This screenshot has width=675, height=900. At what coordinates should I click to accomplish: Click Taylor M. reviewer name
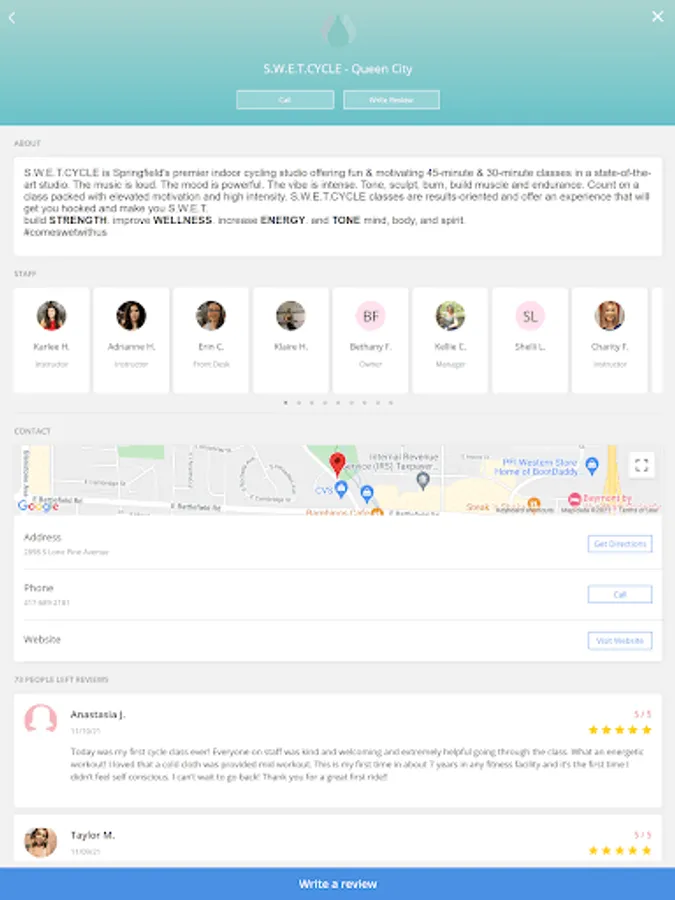pos(92,835)
